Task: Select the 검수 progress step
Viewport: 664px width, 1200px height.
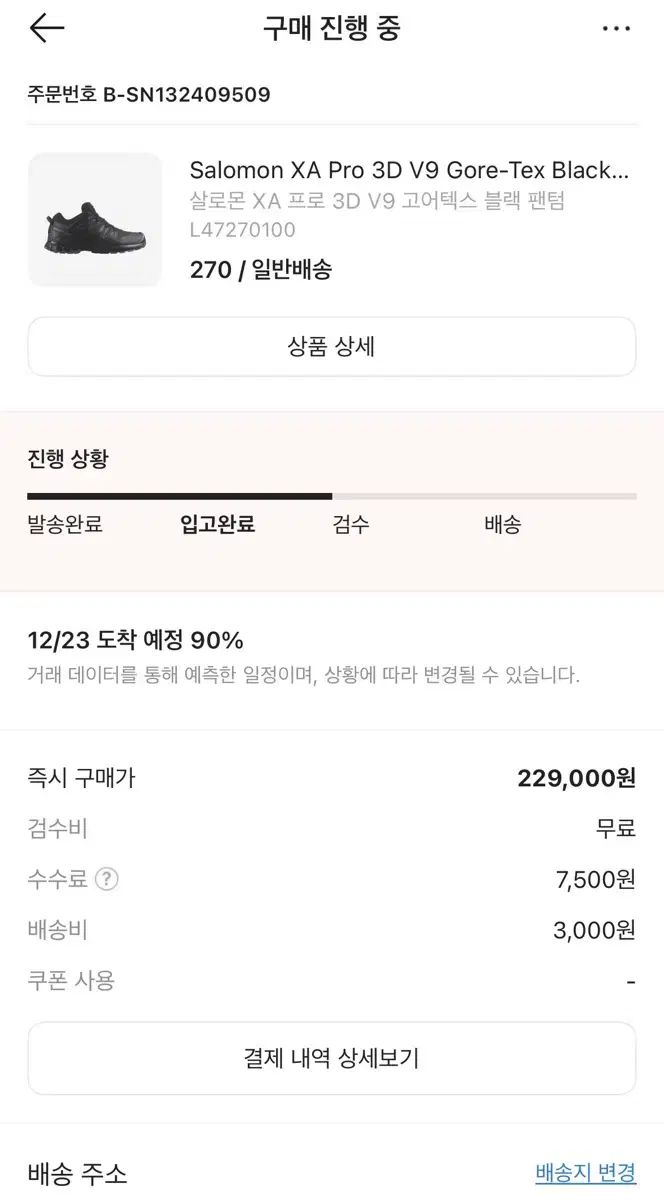Action: pos(350,524)
